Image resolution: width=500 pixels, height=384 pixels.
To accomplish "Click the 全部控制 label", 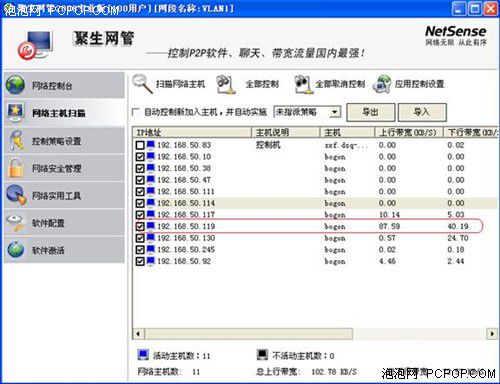I will click(x=262, y=84).
